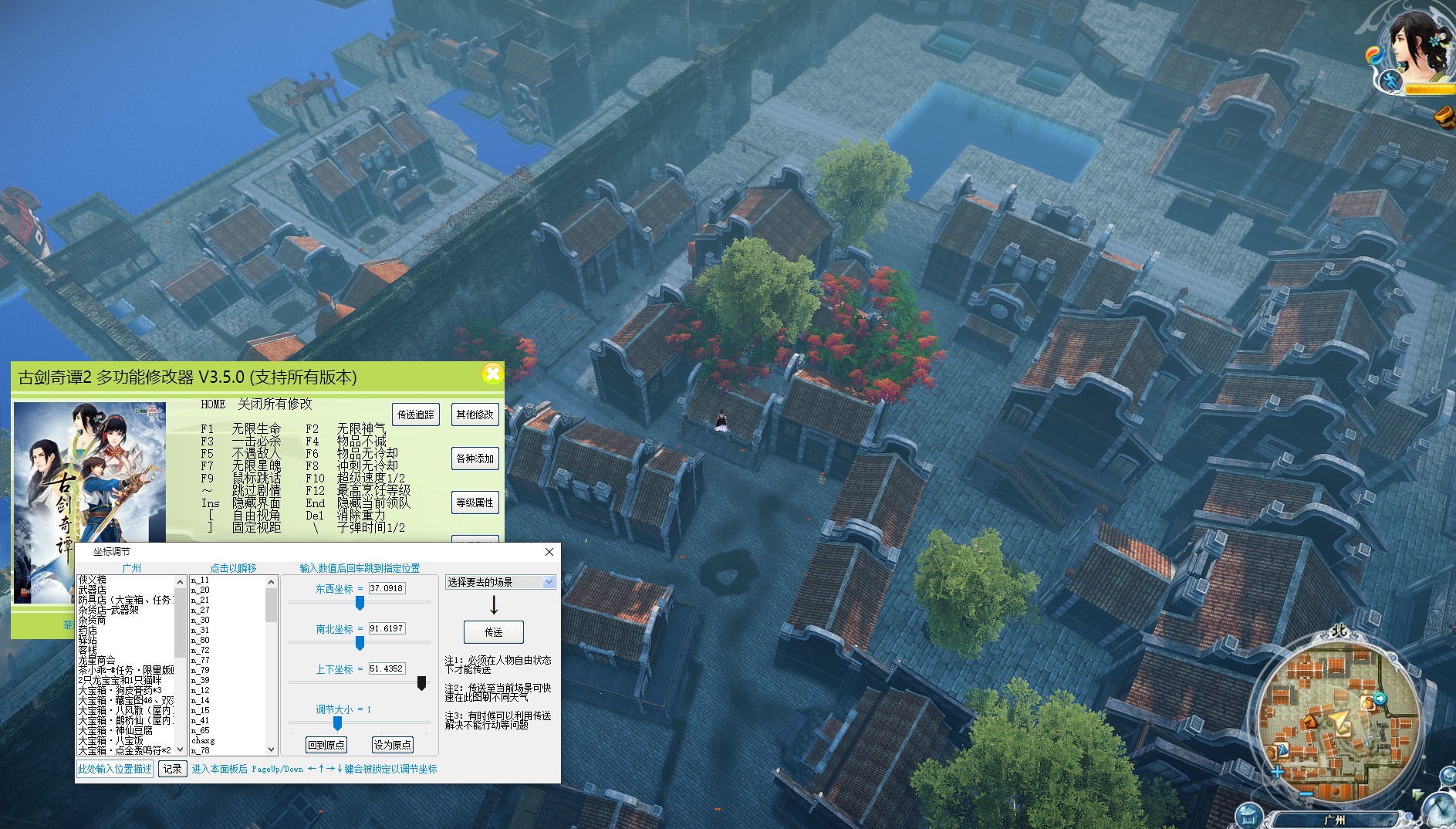Zoom out minimap with minus icon
The image size is (1456, 829).
click(1305, 793)
